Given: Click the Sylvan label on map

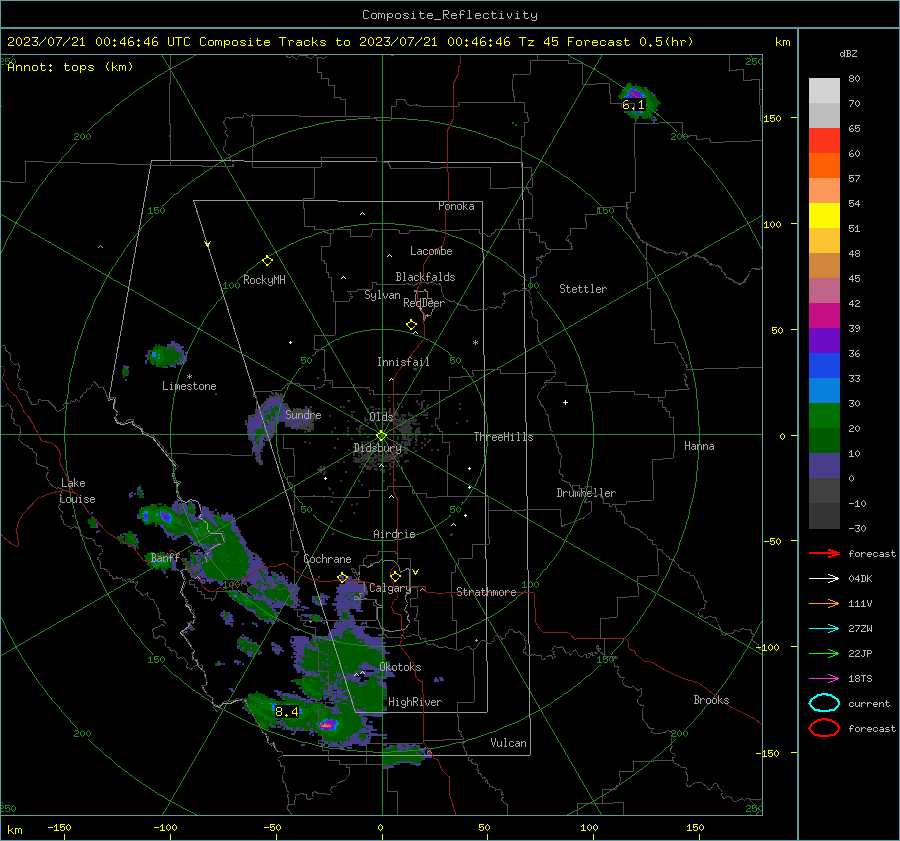Looking at the screenshot, I should click(382, 295).
